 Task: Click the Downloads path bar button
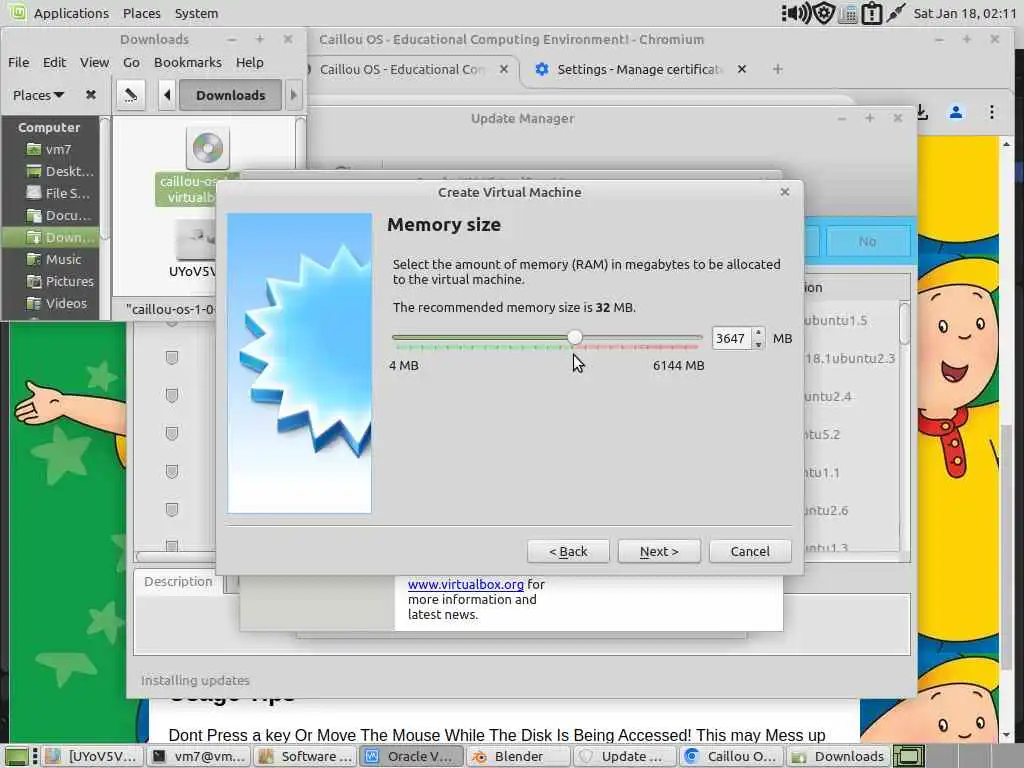(x=231, y=95)
